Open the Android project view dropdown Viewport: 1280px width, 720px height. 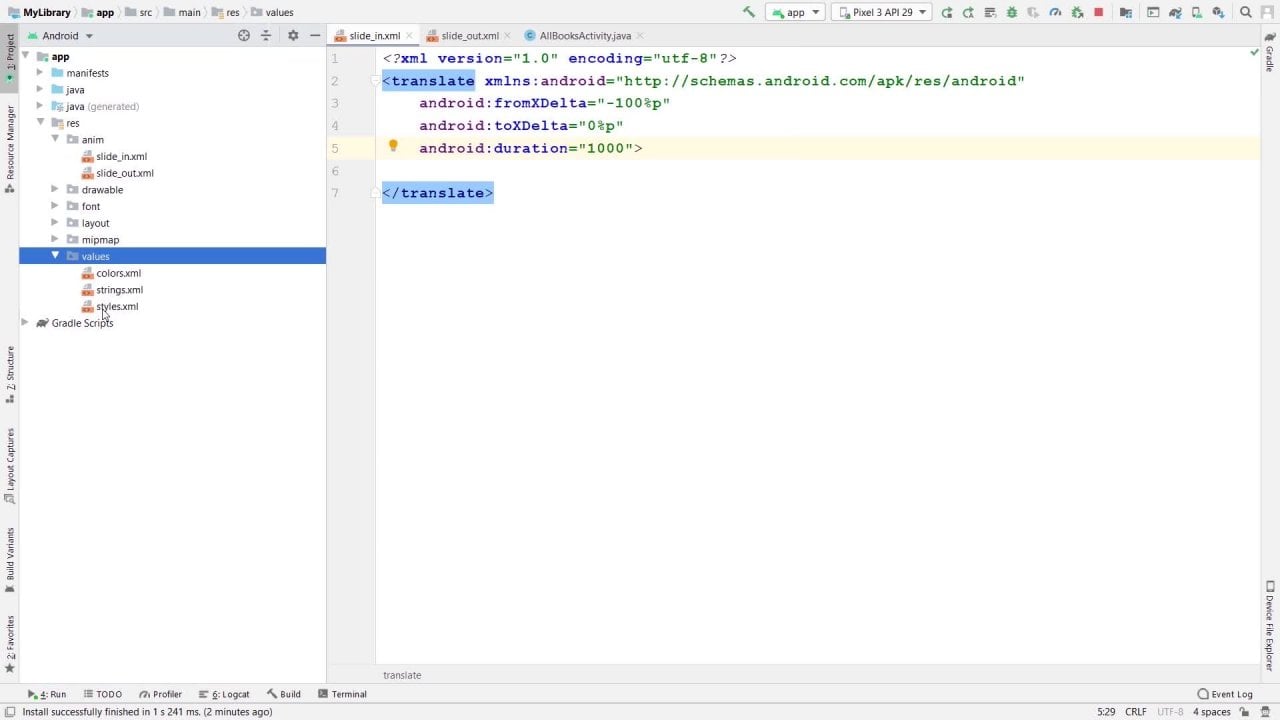pos(67,36)
